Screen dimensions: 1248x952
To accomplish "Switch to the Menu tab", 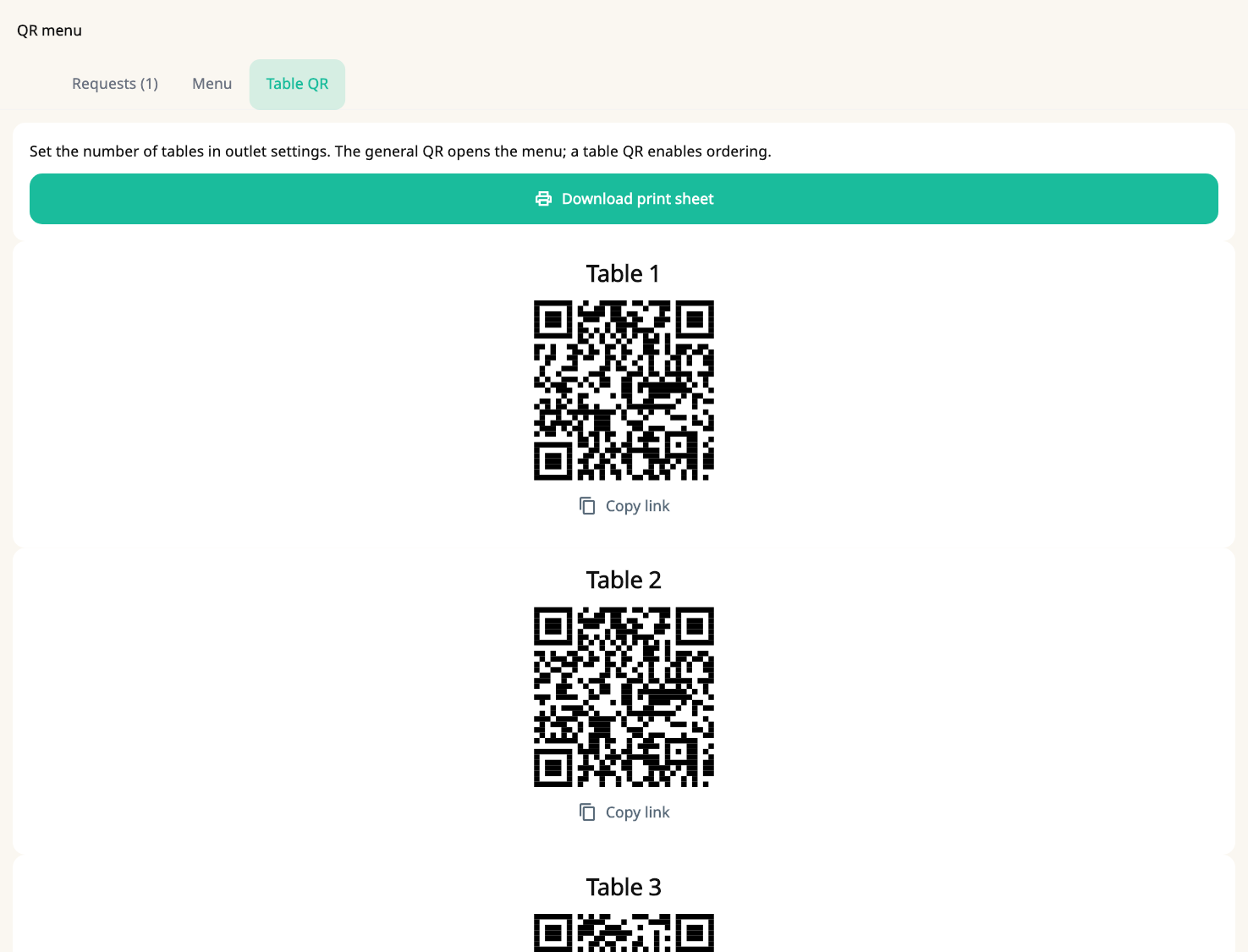I will (212, 84).
